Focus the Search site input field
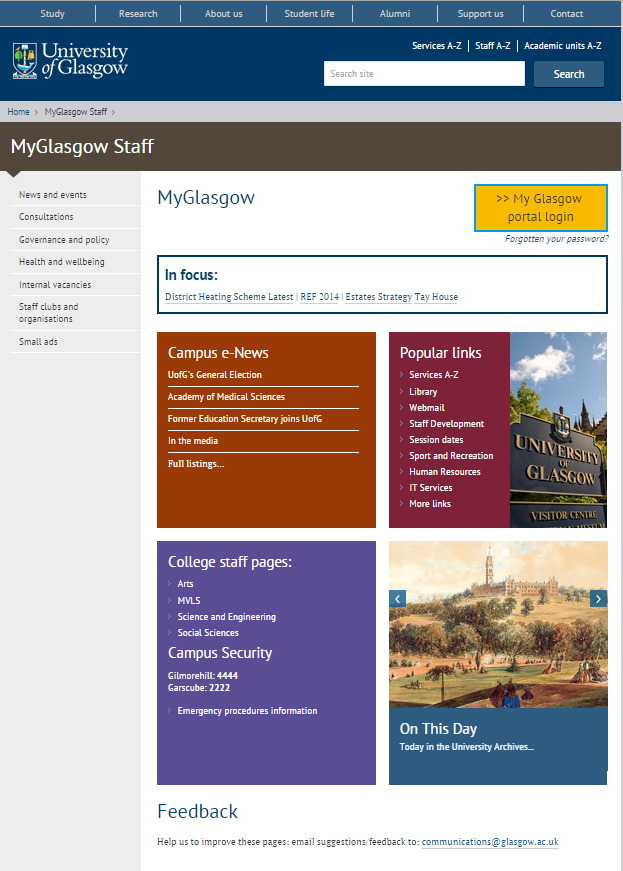Viewport: 623px width, 871px height. pyautogui.click(x=424, y=74)
